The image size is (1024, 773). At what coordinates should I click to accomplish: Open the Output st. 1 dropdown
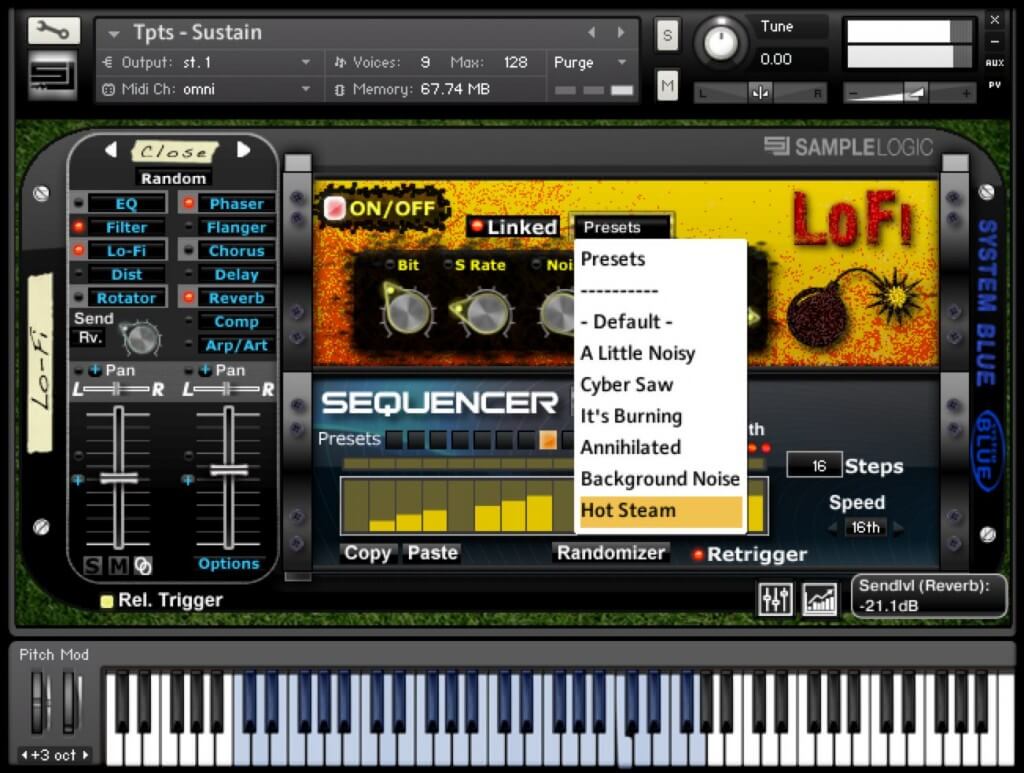tap(305, 62)
